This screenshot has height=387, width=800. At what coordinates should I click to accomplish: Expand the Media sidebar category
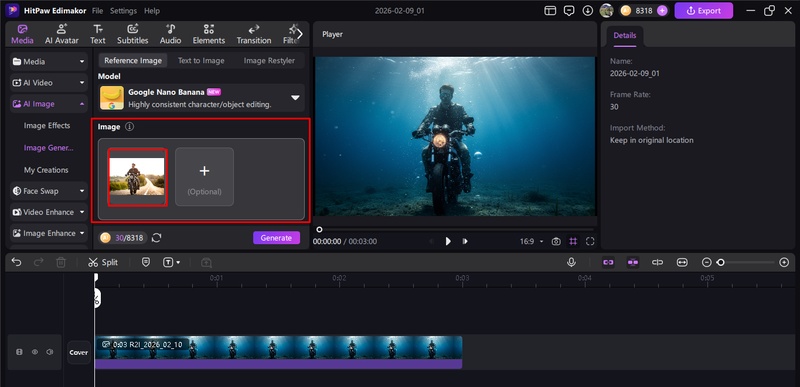coord(49,62)
